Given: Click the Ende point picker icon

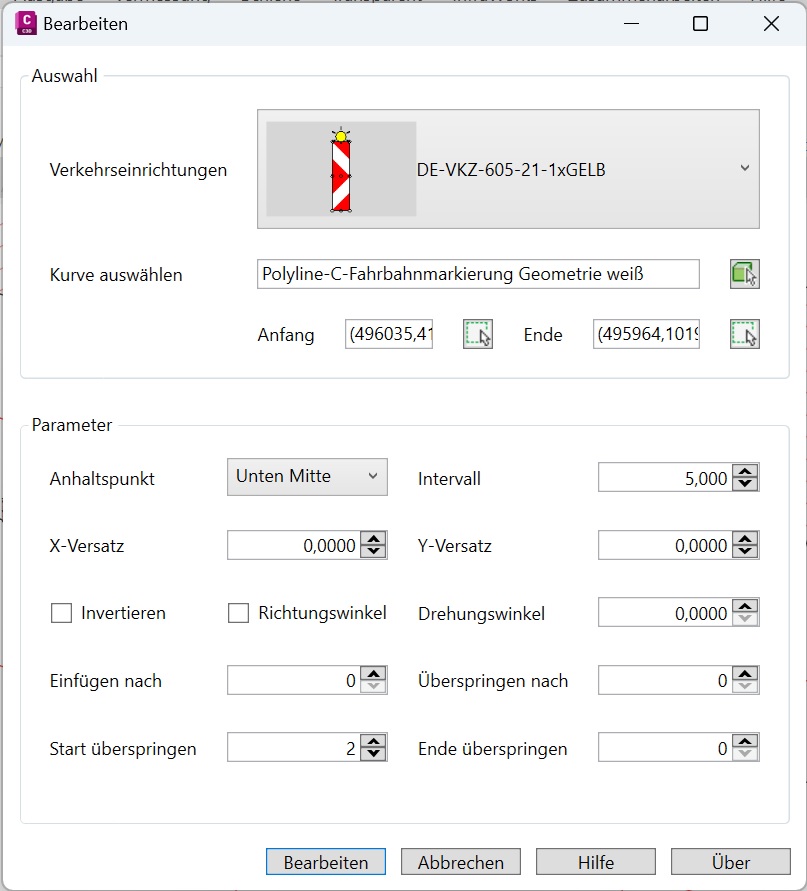Looking at the screenshot, I should pyautogui.click(x=744, y=334).
